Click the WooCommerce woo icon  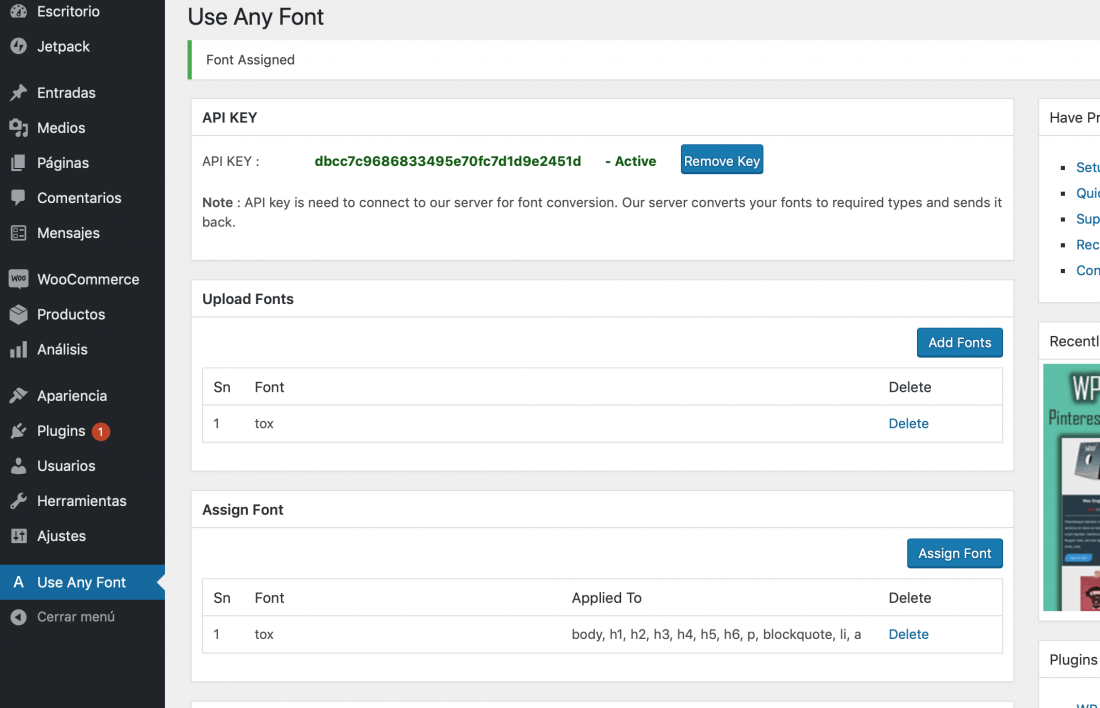pyautogui.click(x=19, y=279)
